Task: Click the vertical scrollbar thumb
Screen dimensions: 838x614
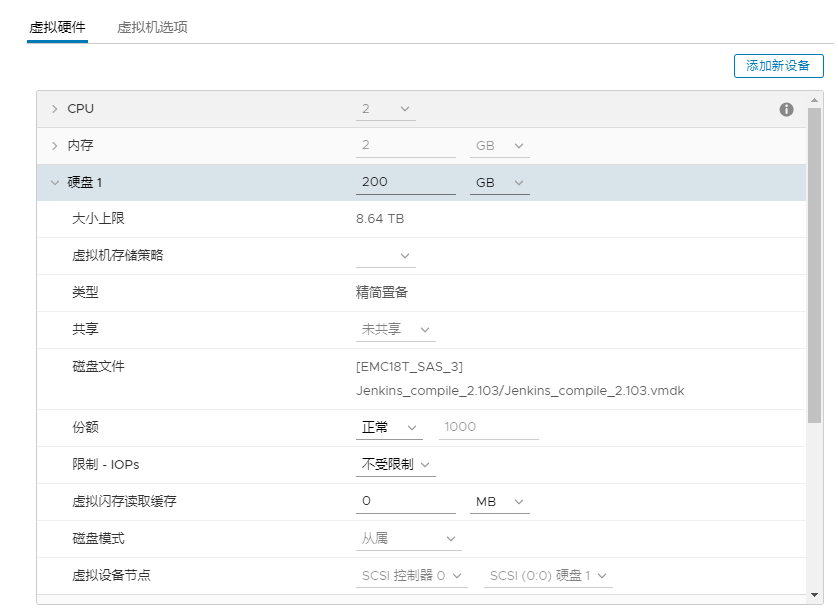Action: (814, 265)
